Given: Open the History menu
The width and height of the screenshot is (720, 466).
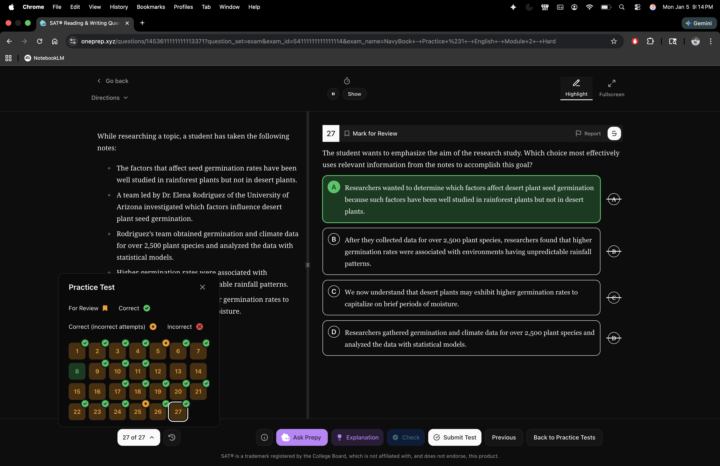Looking at the screenshot, I should (118, 7).
